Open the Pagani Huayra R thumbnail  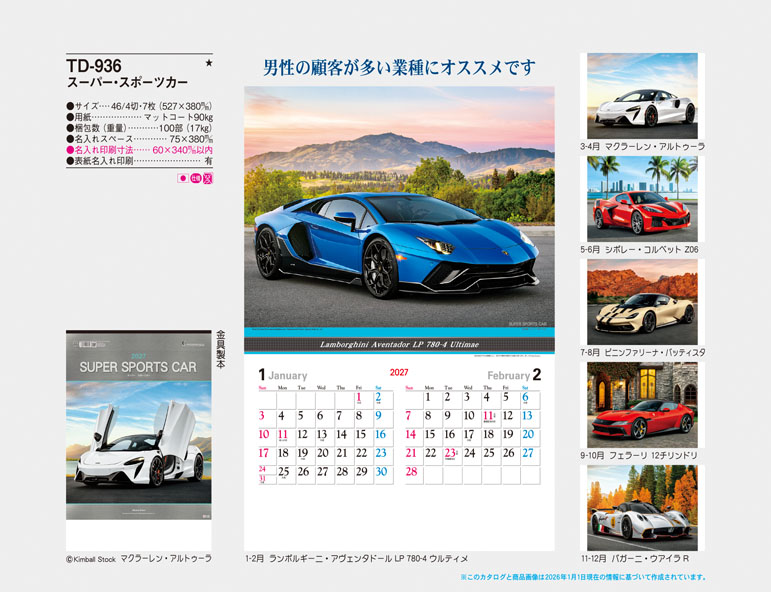(642, 508)
